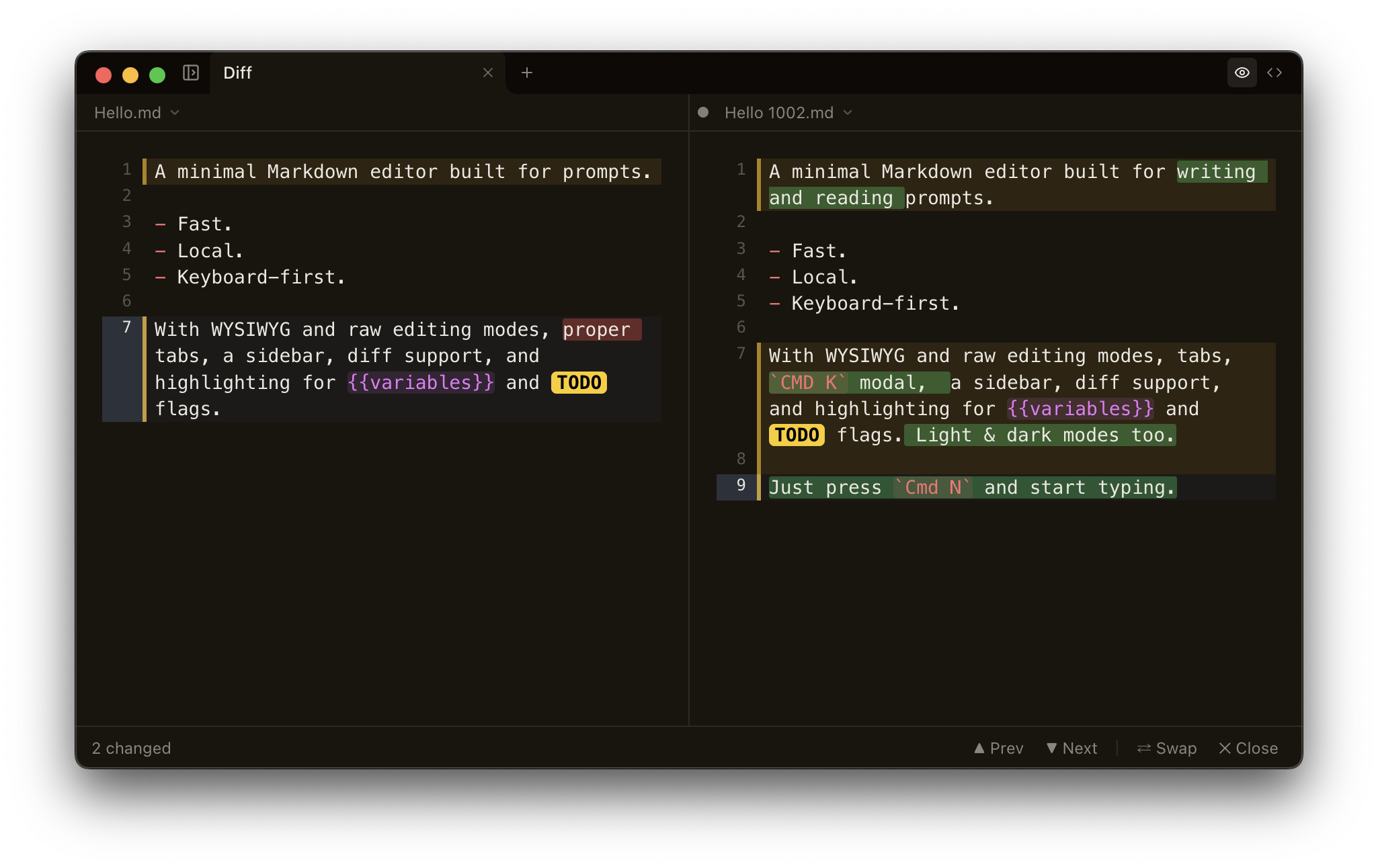This screenshot has height=868, width=1378.
Task: Click line number 9 in right pane
Action: point(741,485)
